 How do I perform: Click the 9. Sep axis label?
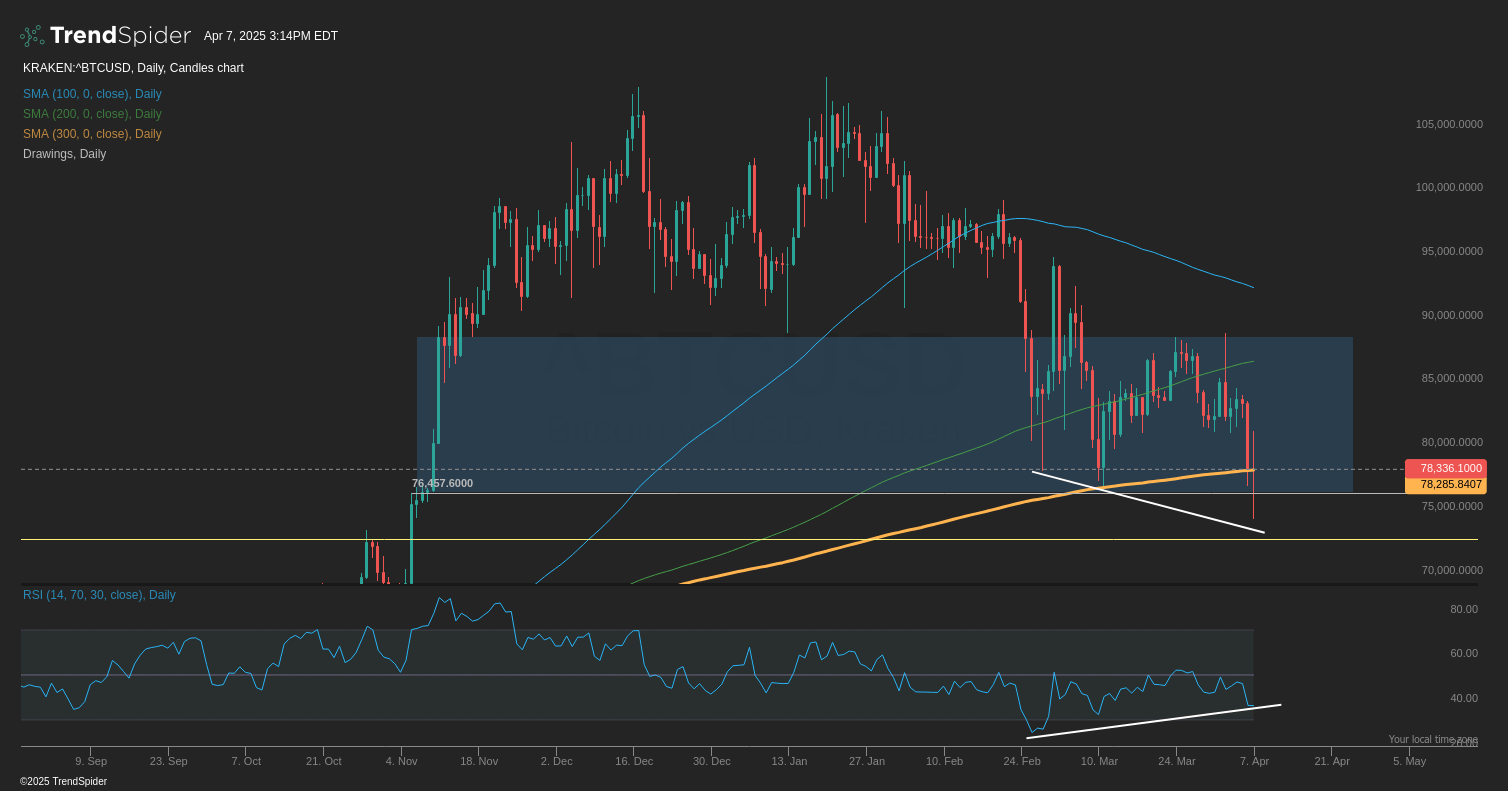90,761
